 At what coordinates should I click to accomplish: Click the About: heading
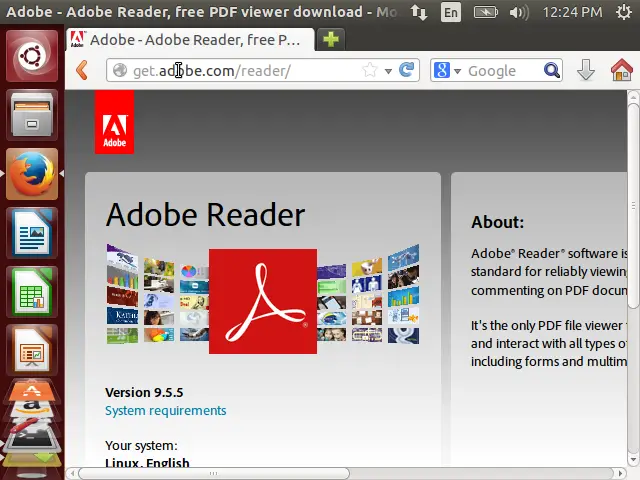[498, 222]
